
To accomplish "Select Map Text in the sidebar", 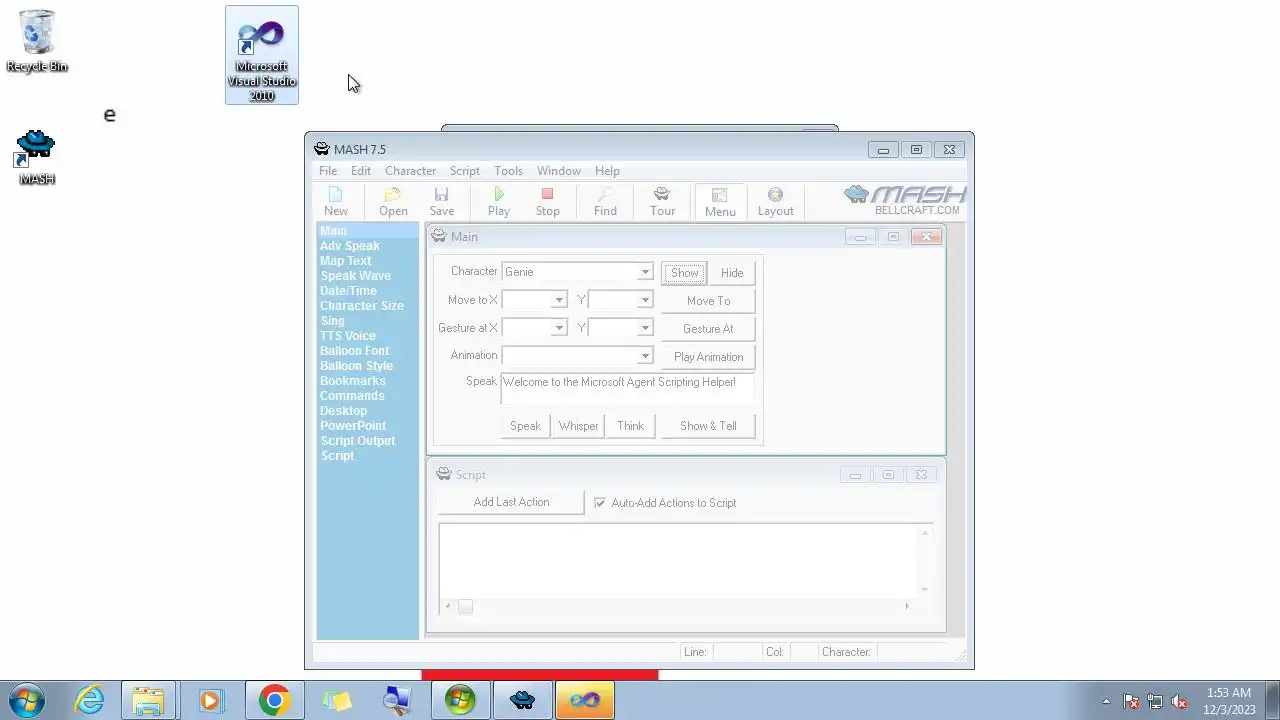I will (345, 261).
